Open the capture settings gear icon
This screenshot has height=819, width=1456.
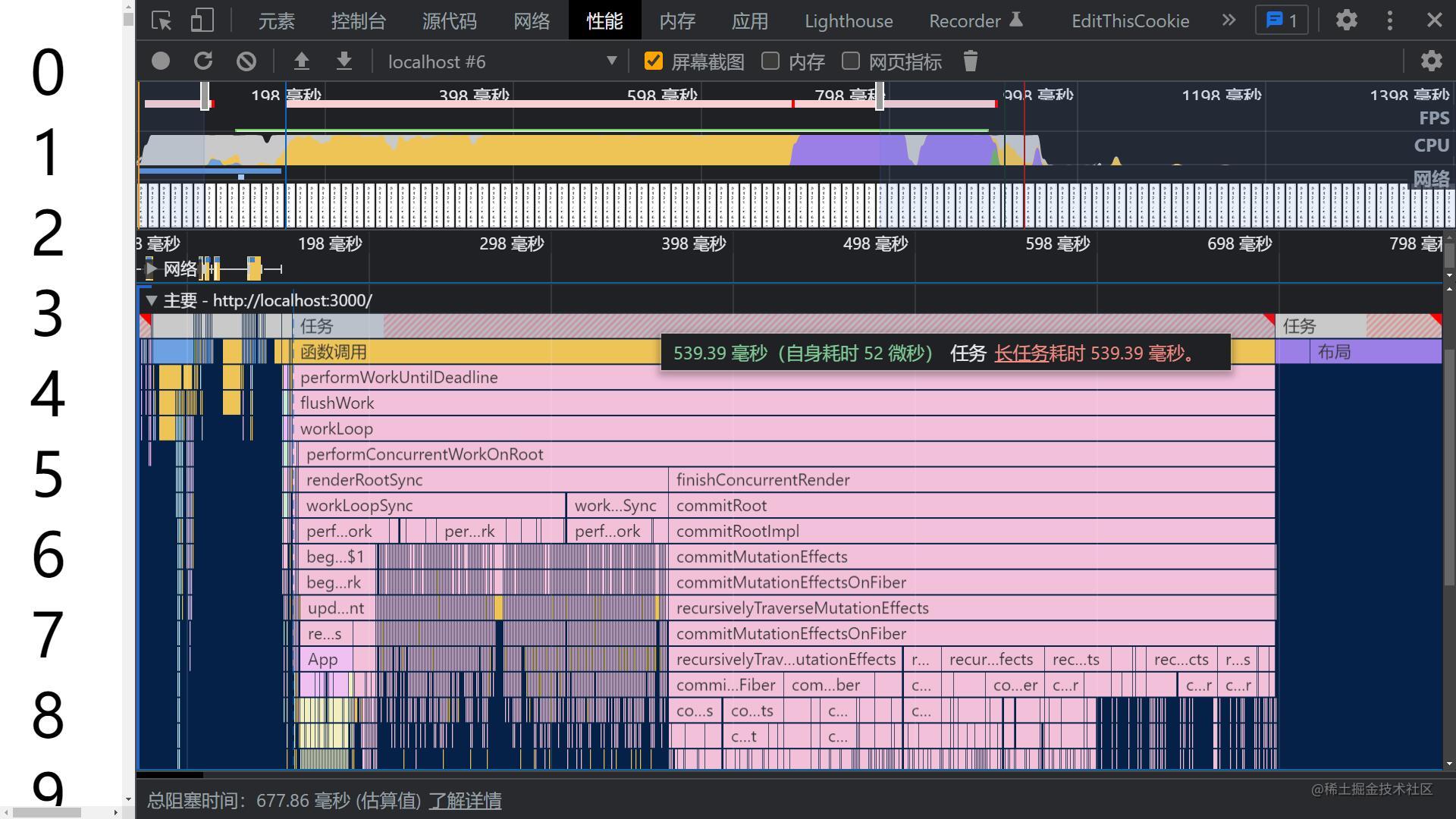pyautogui.click(x=1430, y=61)
